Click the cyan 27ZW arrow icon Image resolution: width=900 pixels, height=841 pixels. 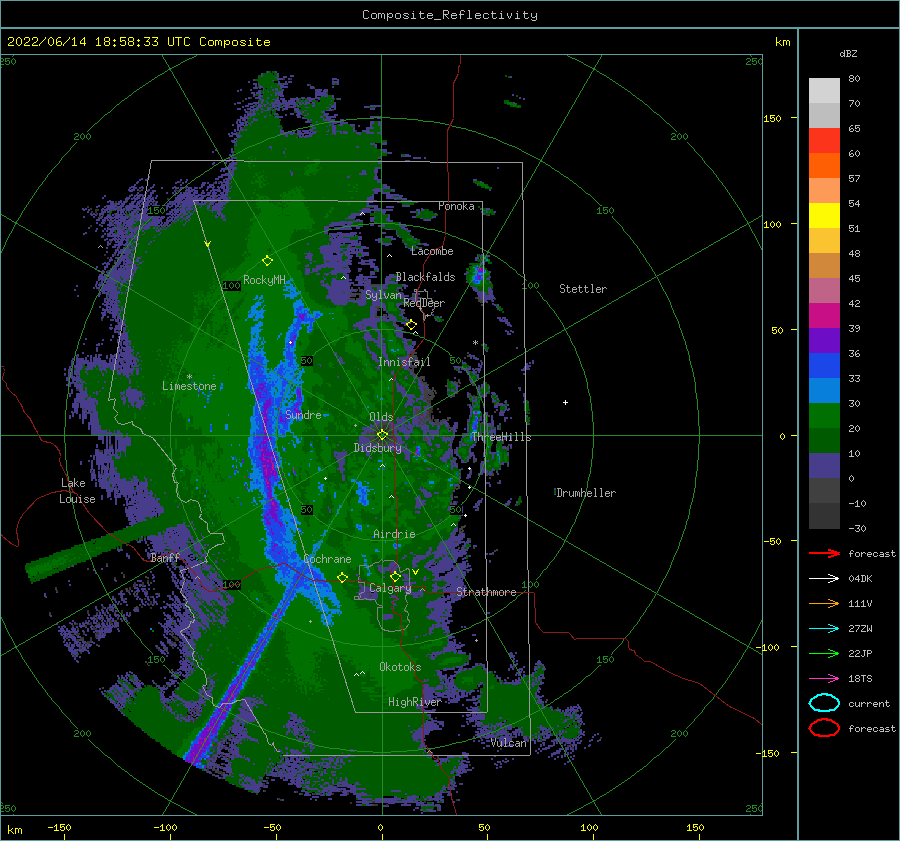pyautogui.click(x=824, y=629)
